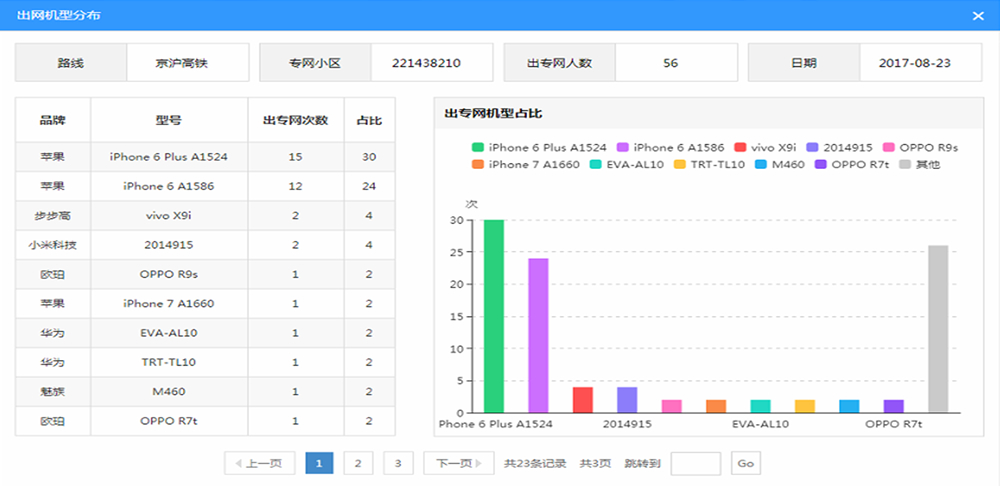Click the 型号 column header
This screenshot has width=1000, height=486.
click(169, 120)
